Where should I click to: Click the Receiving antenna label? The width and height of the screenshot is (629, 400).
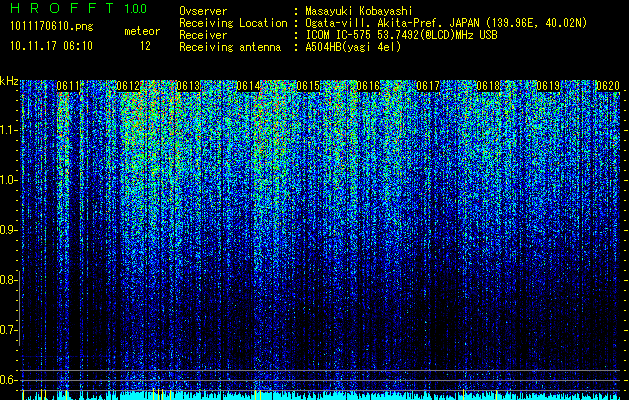tap(230, 47)
